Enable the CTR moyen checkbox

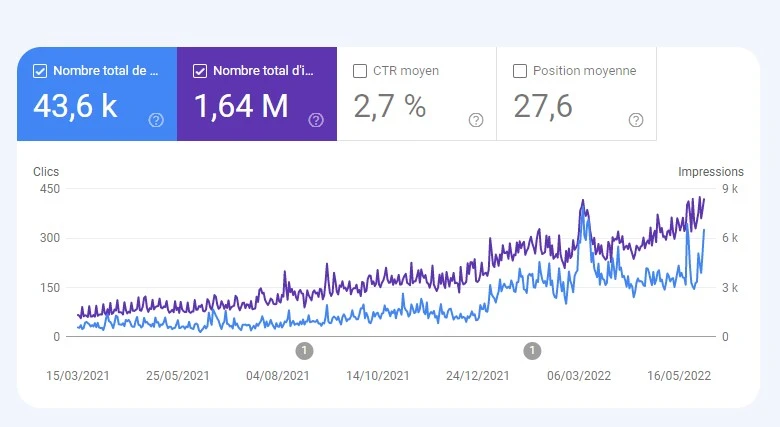tap(360, 71)
